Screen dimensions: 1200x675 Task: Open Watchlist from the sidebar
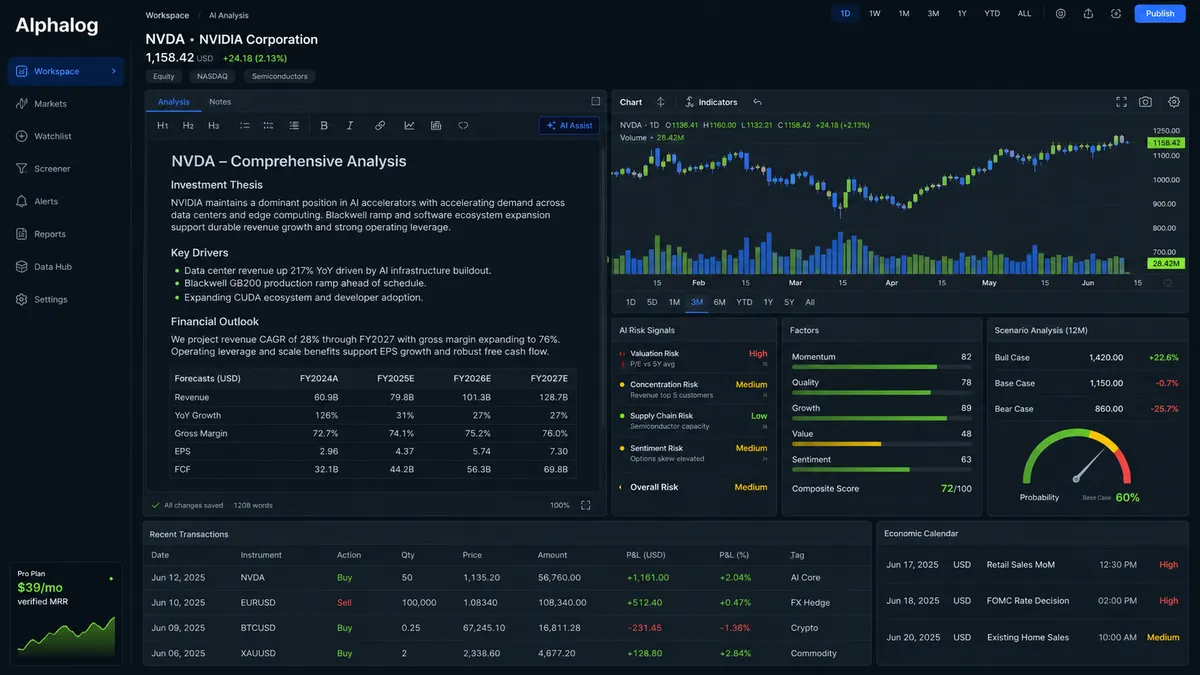(66, 136)
